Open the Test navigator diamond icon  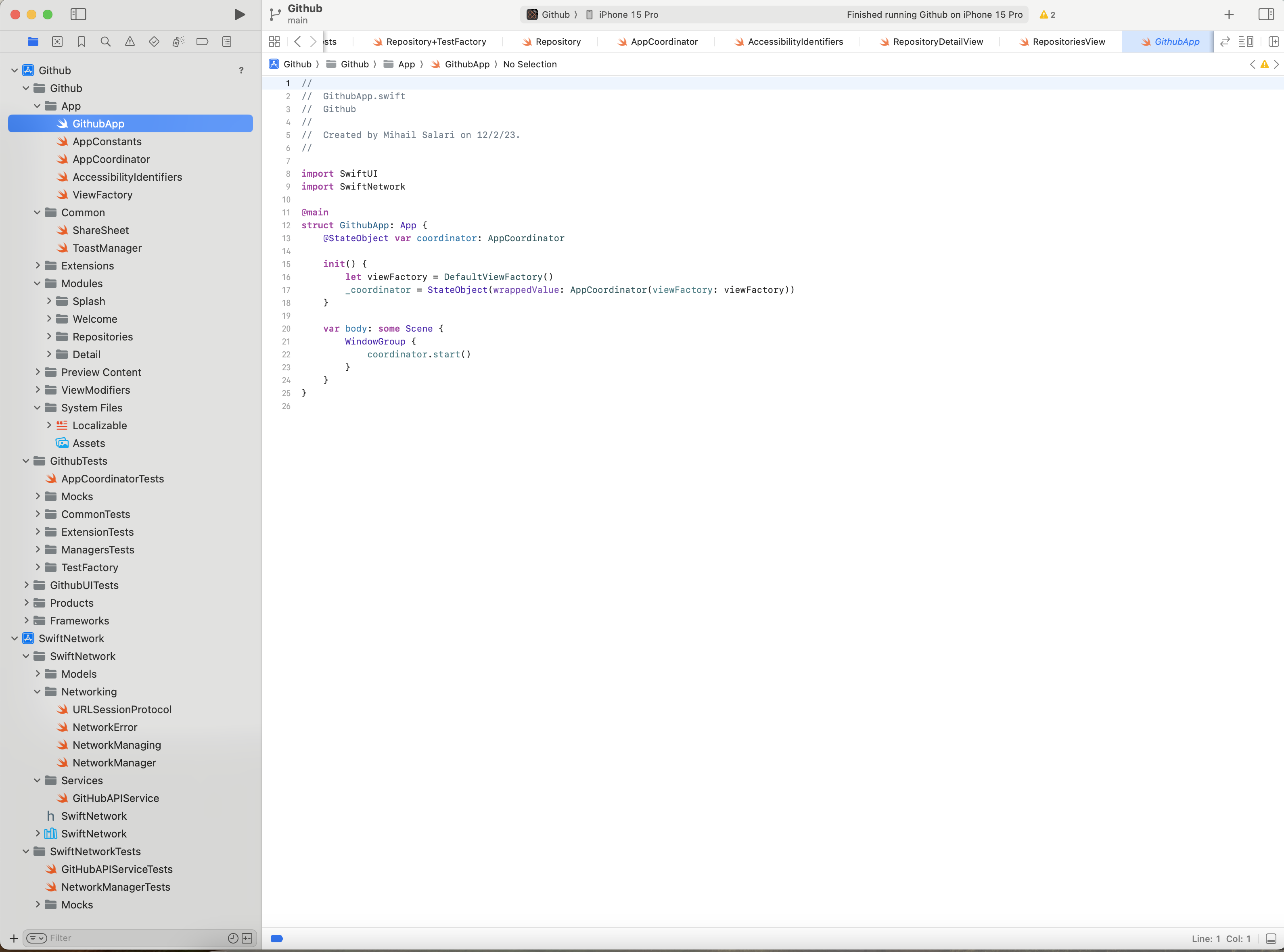click(x=154, y=42)
